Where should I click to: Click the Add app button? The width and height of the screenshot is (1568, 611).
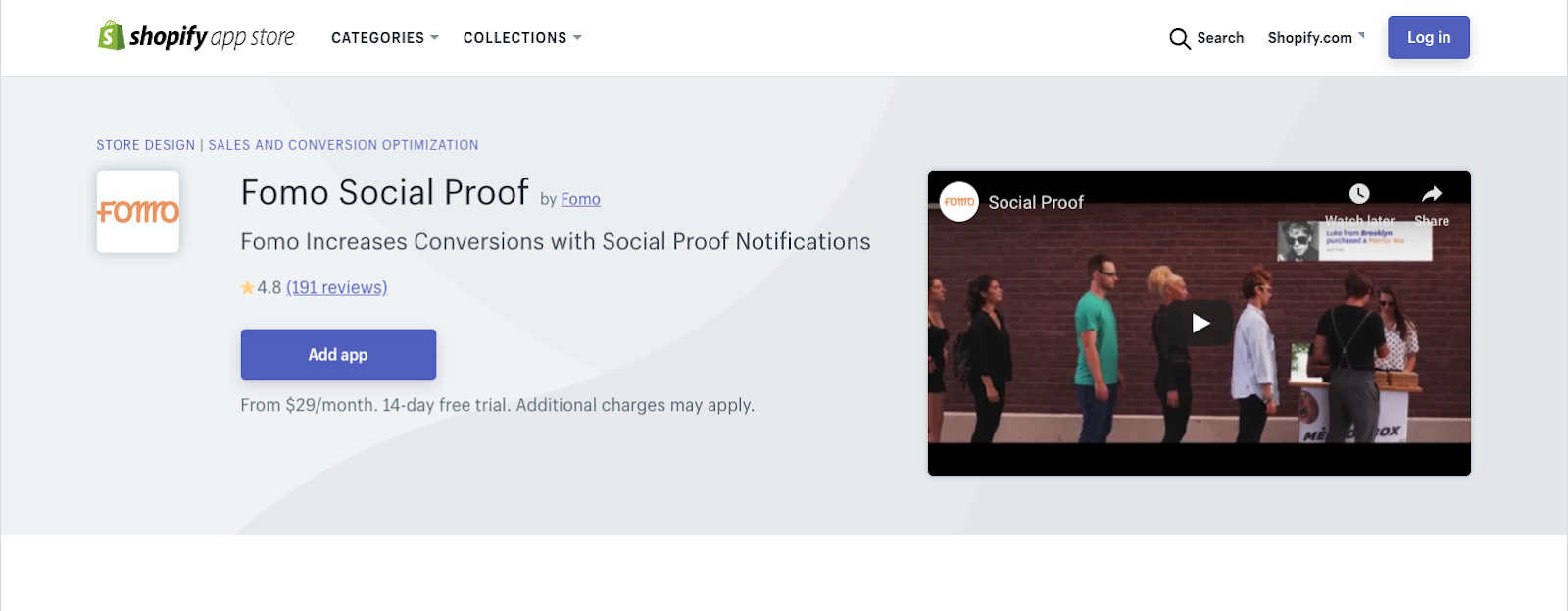pyautogui.click(x=338, y=354)
